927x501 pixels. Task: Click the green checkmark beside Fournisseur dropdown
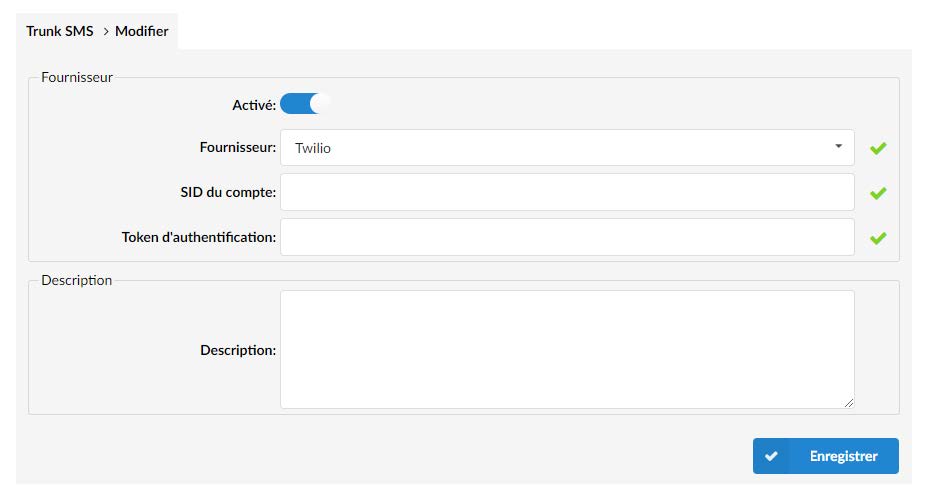pos(878,148)
